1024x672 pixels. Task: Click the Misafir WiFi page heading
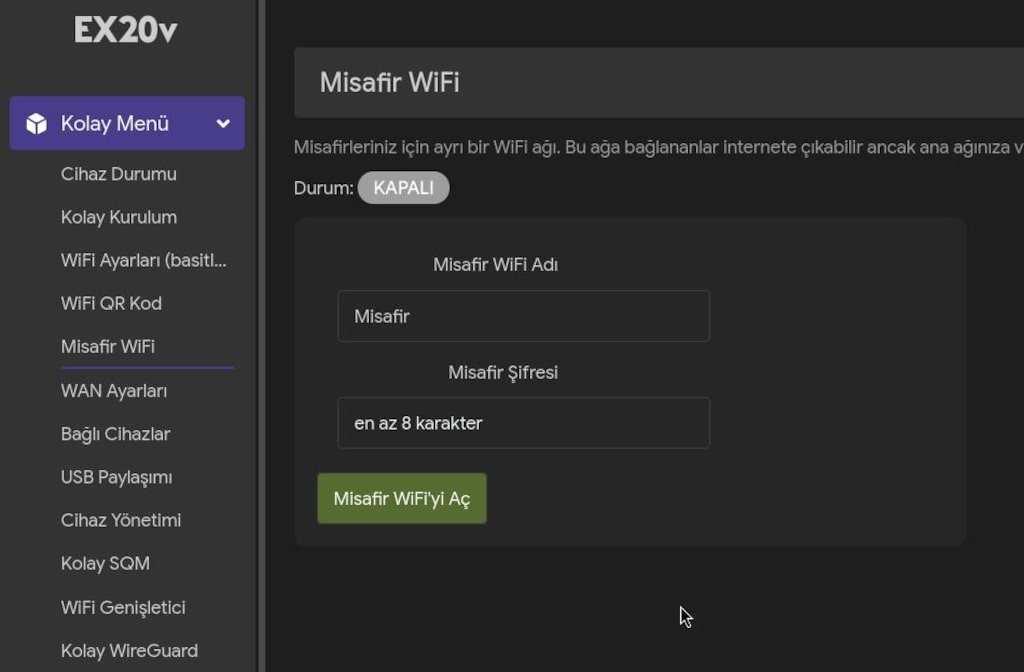[x=390, y=82]
